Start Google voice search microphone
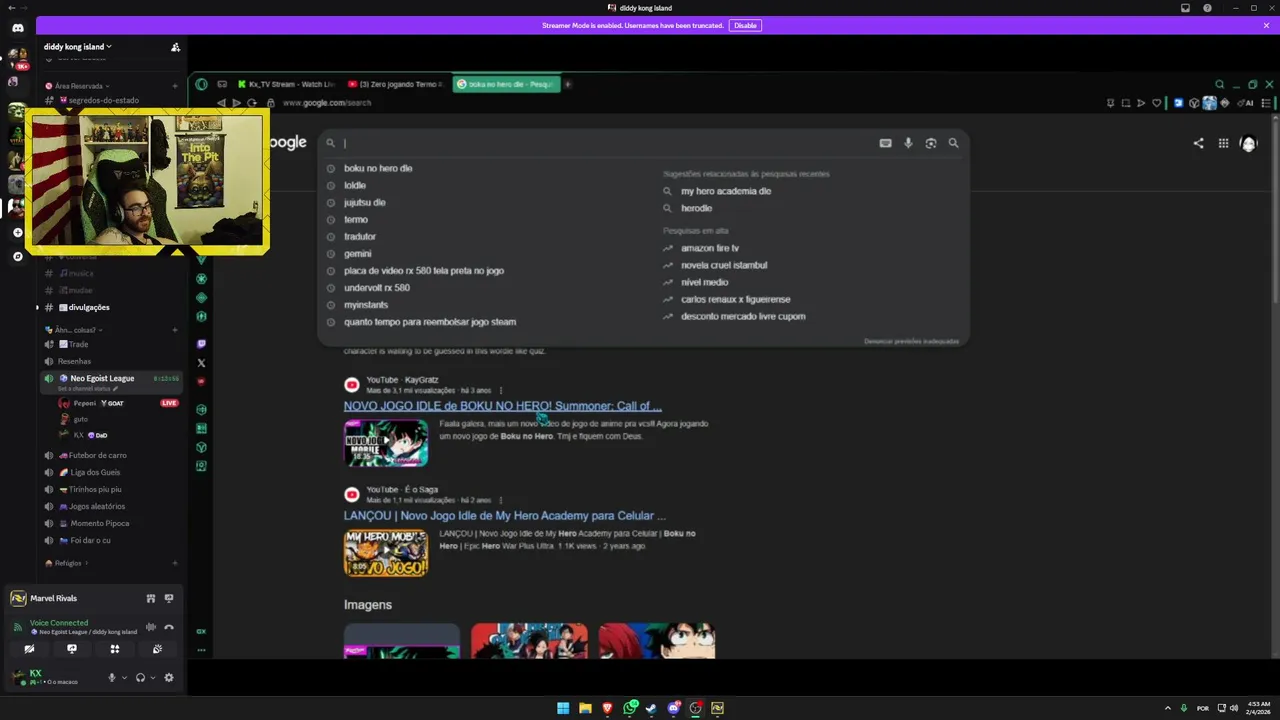This screenshot has width=1280, height=720. click(908, 143)
